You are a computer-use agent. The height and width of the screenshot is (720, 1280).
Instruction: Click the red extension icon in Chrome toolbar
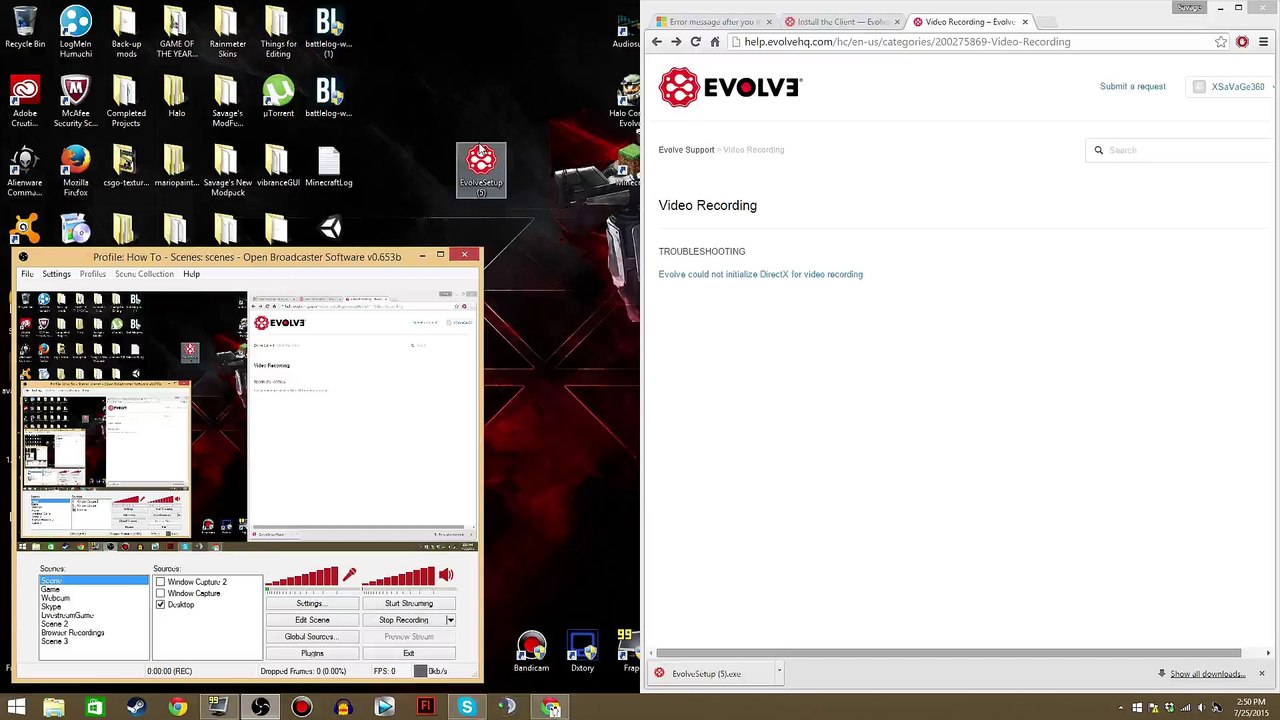click(1242, 42)
